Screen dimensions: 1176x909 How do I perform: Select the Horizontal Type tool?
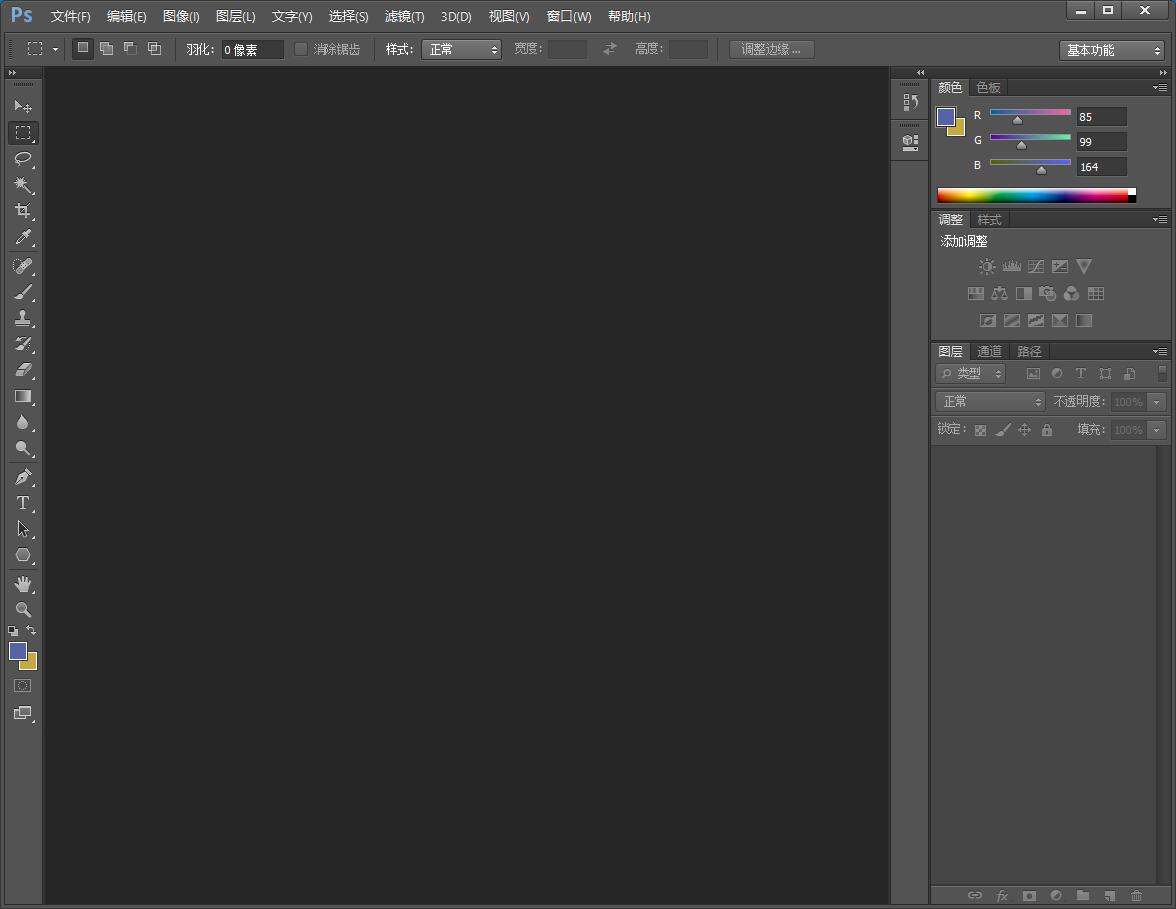tap(23, 503)
